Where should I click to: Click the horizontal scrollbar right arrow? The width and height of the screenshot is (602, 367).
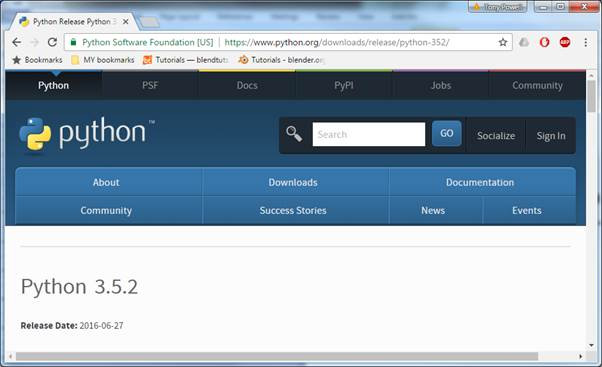(580, 357)
